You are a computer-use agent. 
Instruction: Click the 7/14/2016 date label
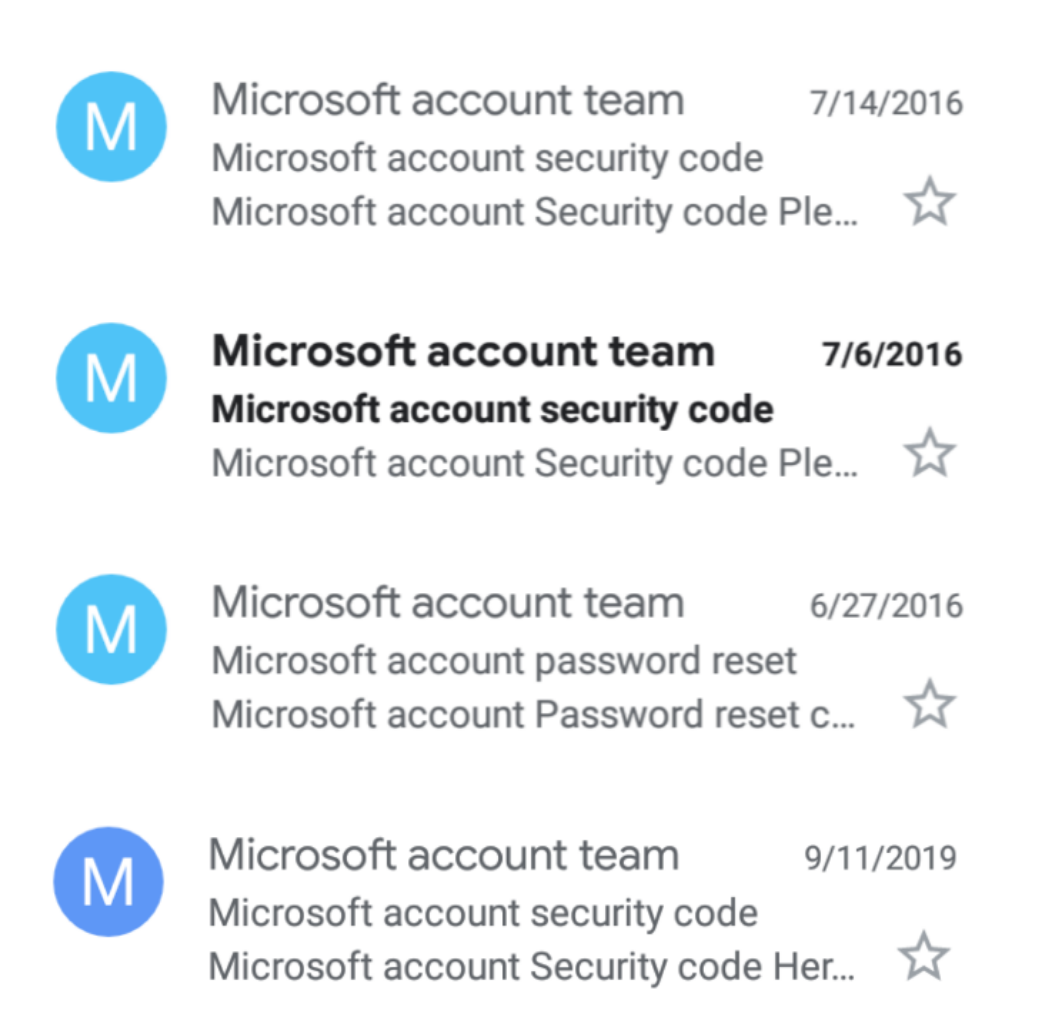point(886,103)
